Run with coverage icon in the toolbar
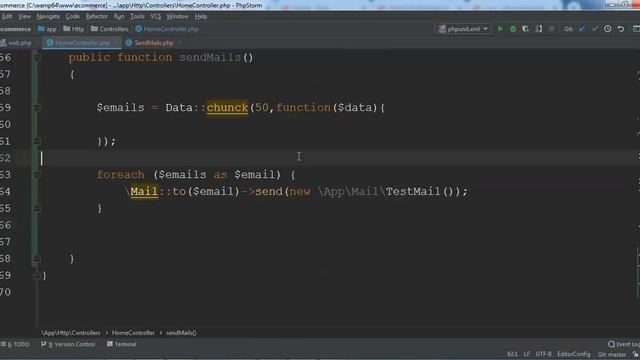 [x=526, y=29]
